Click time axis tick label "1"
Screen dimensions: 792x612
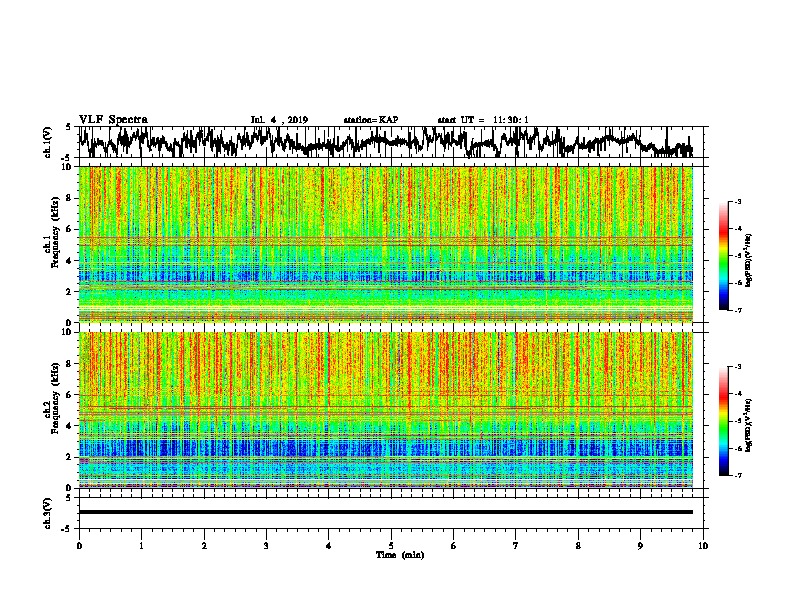[x=141, y=546]
